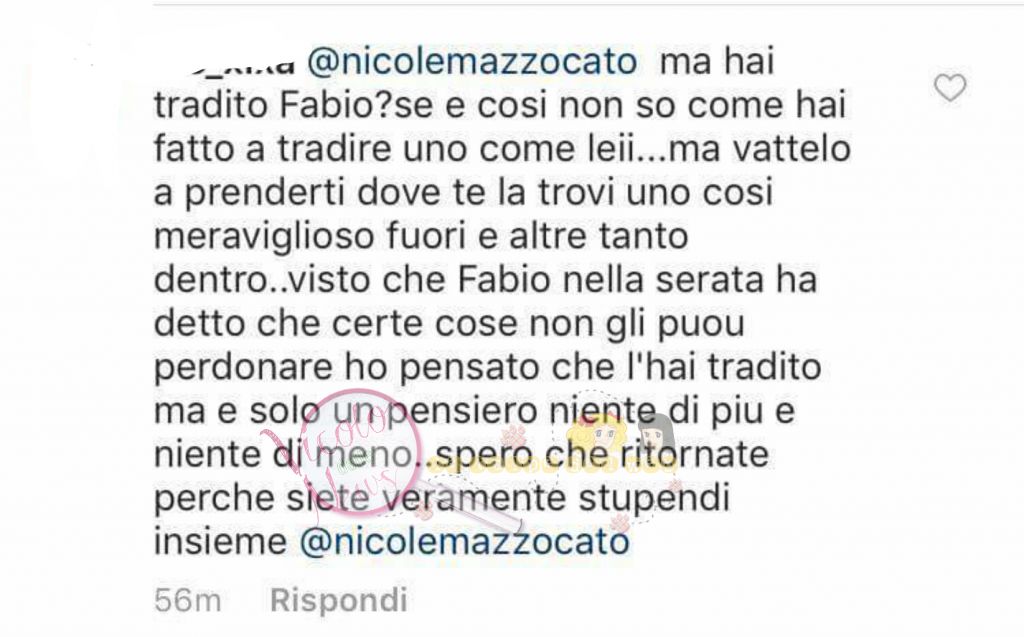Click the 56m timestamp
1024x637 pixels.
(188, 600)
